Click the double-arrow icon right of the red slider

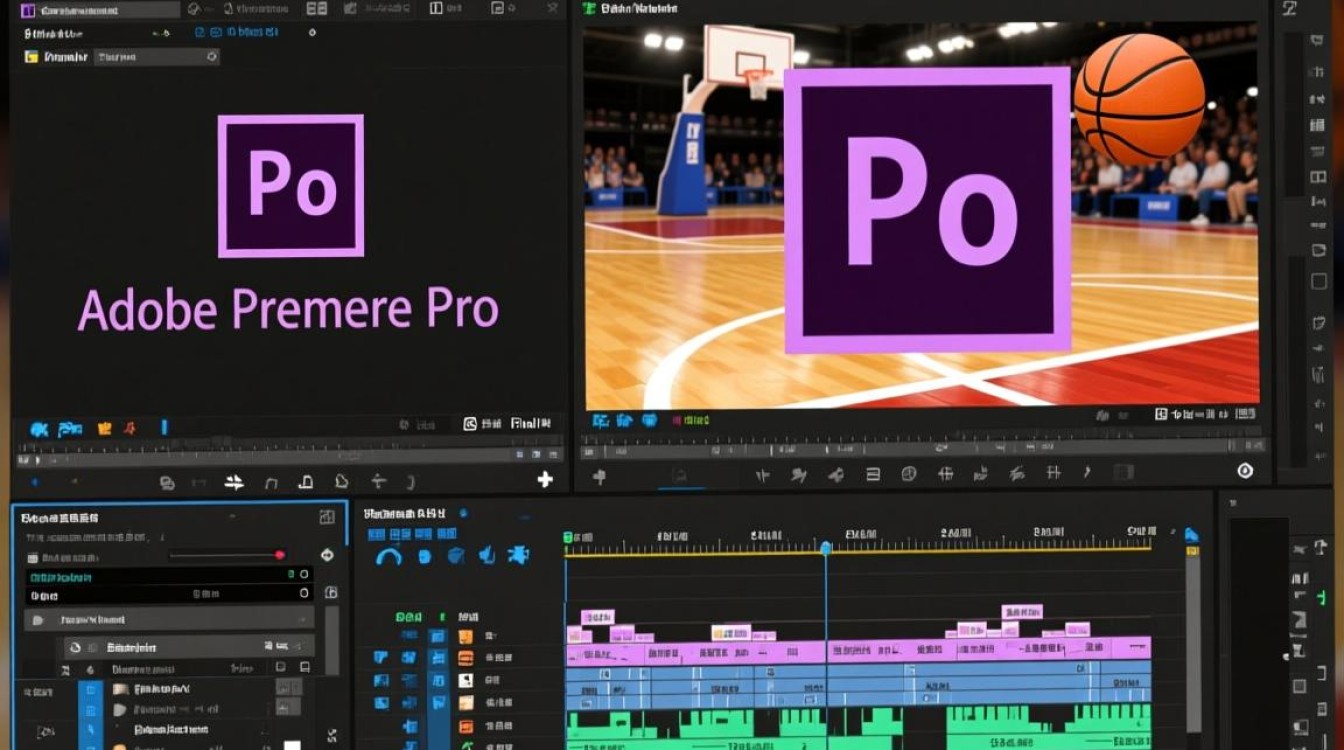click(x=327, y=555)
